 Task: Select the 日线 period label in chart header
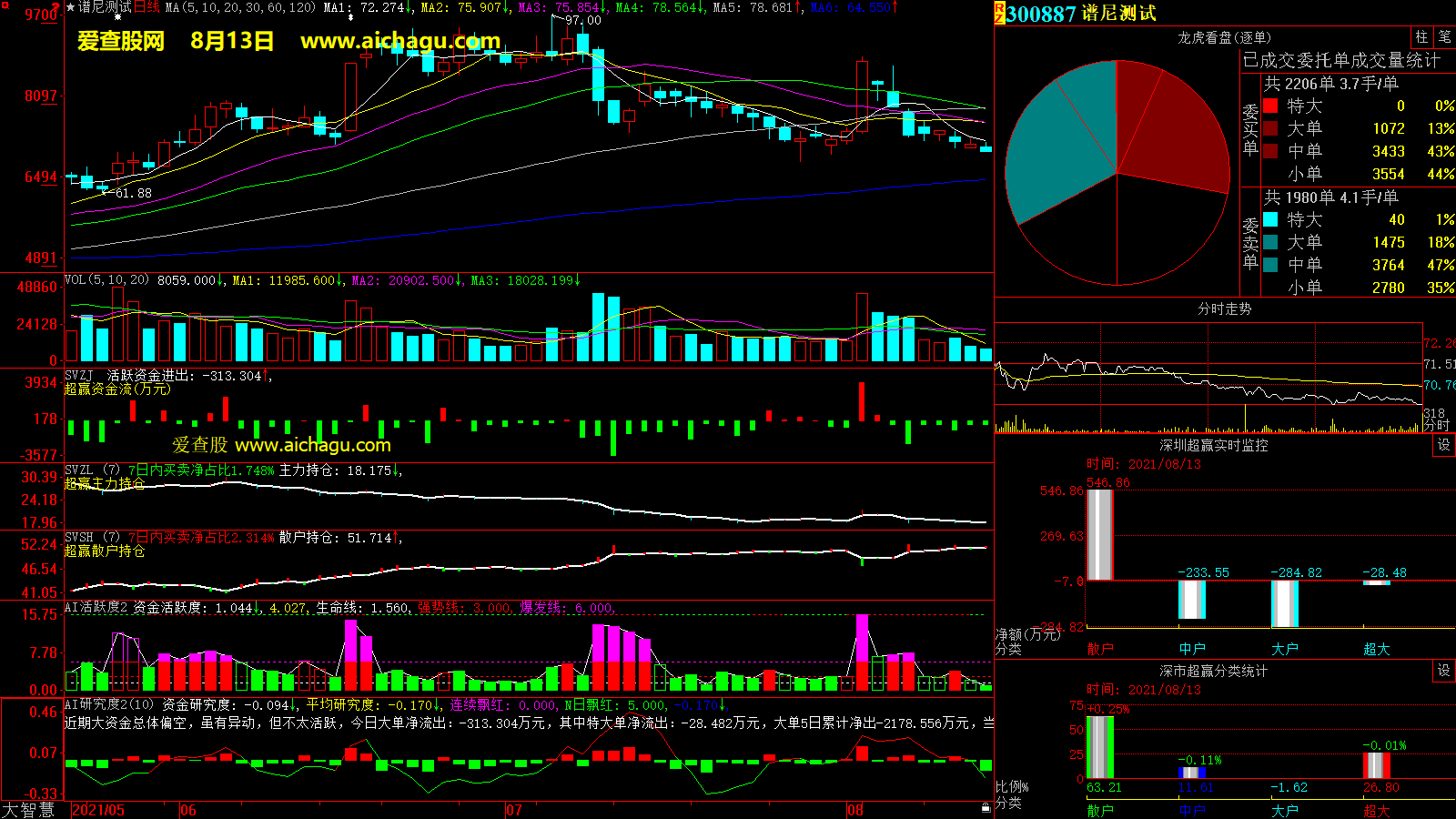coord(147,7)
